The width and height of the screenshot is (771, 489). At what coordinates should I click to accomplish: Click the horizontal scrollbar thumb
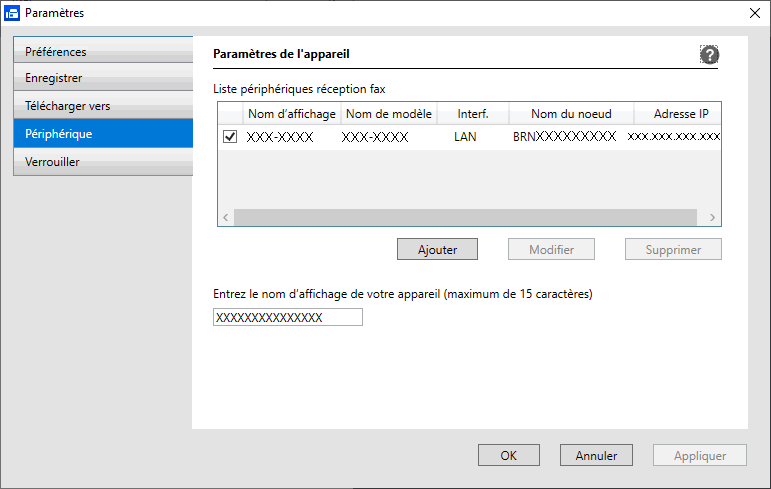[464, 217]
